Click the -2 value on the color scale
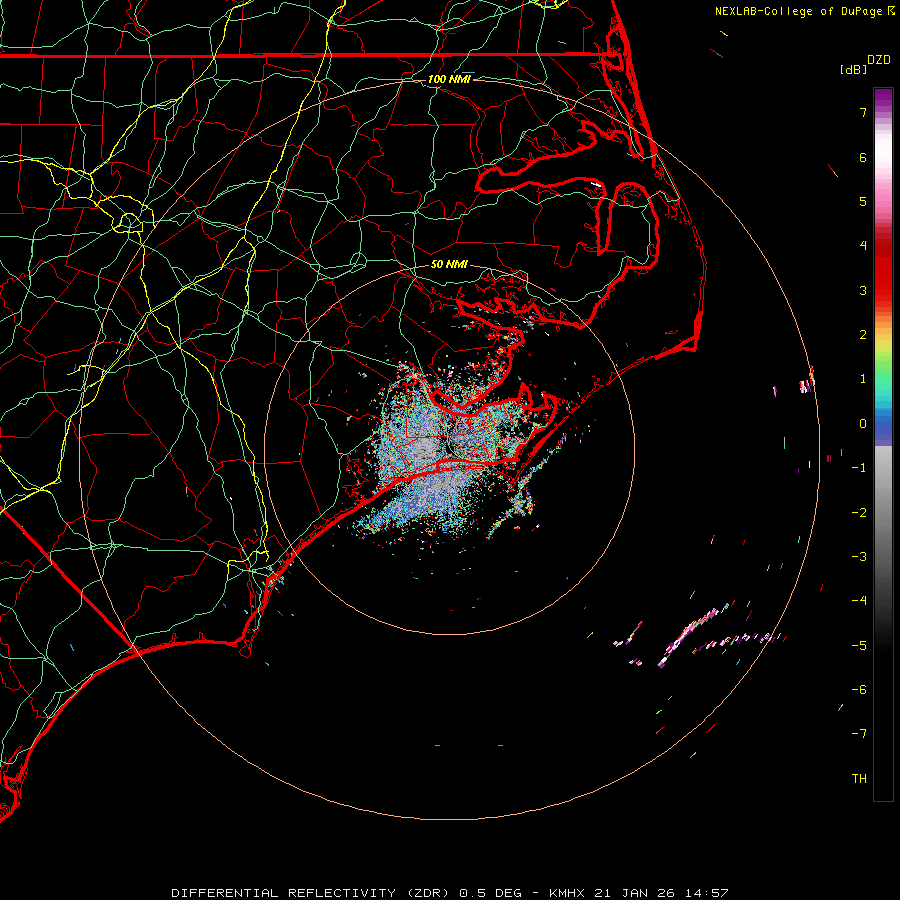900x900 pixels. coord(859,513)
